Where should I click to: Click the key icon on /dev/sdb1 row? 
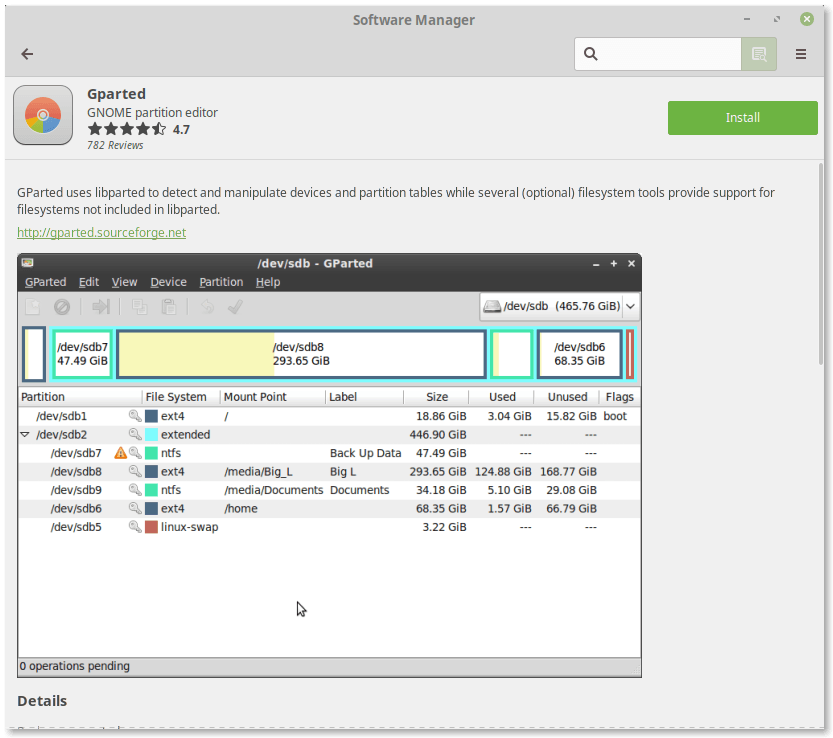[135, 416]
